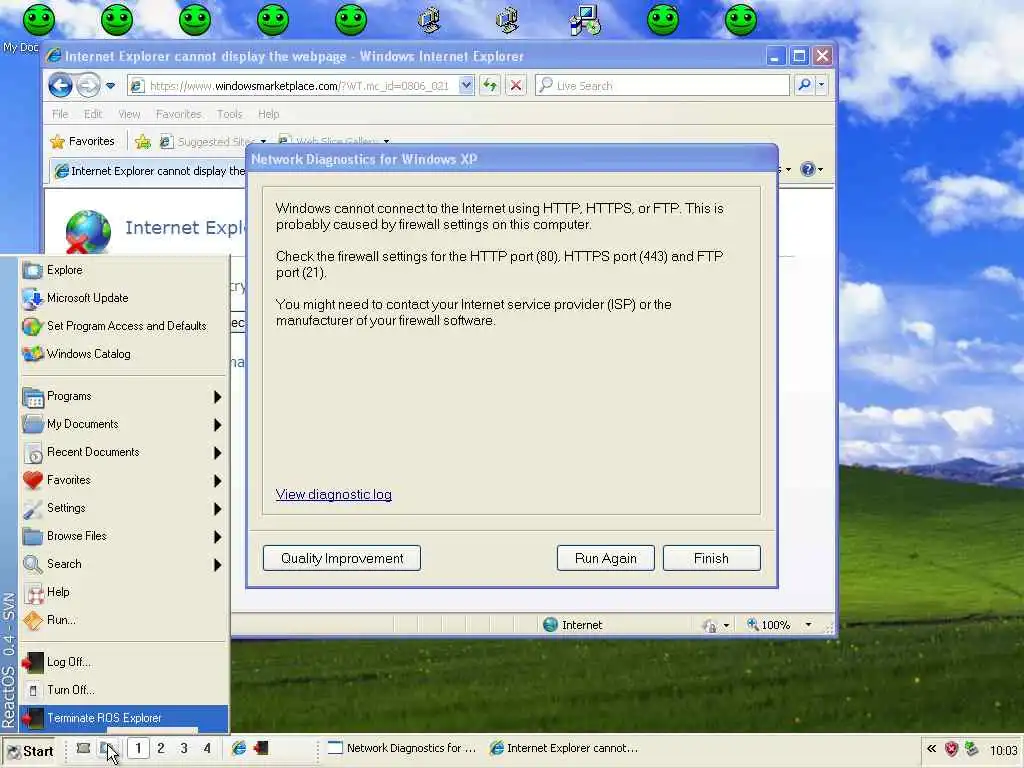Open Browse Files in the Start menu
This screenshot has height=768, width=1024.
pyautogui.click(x=124, y=536)
